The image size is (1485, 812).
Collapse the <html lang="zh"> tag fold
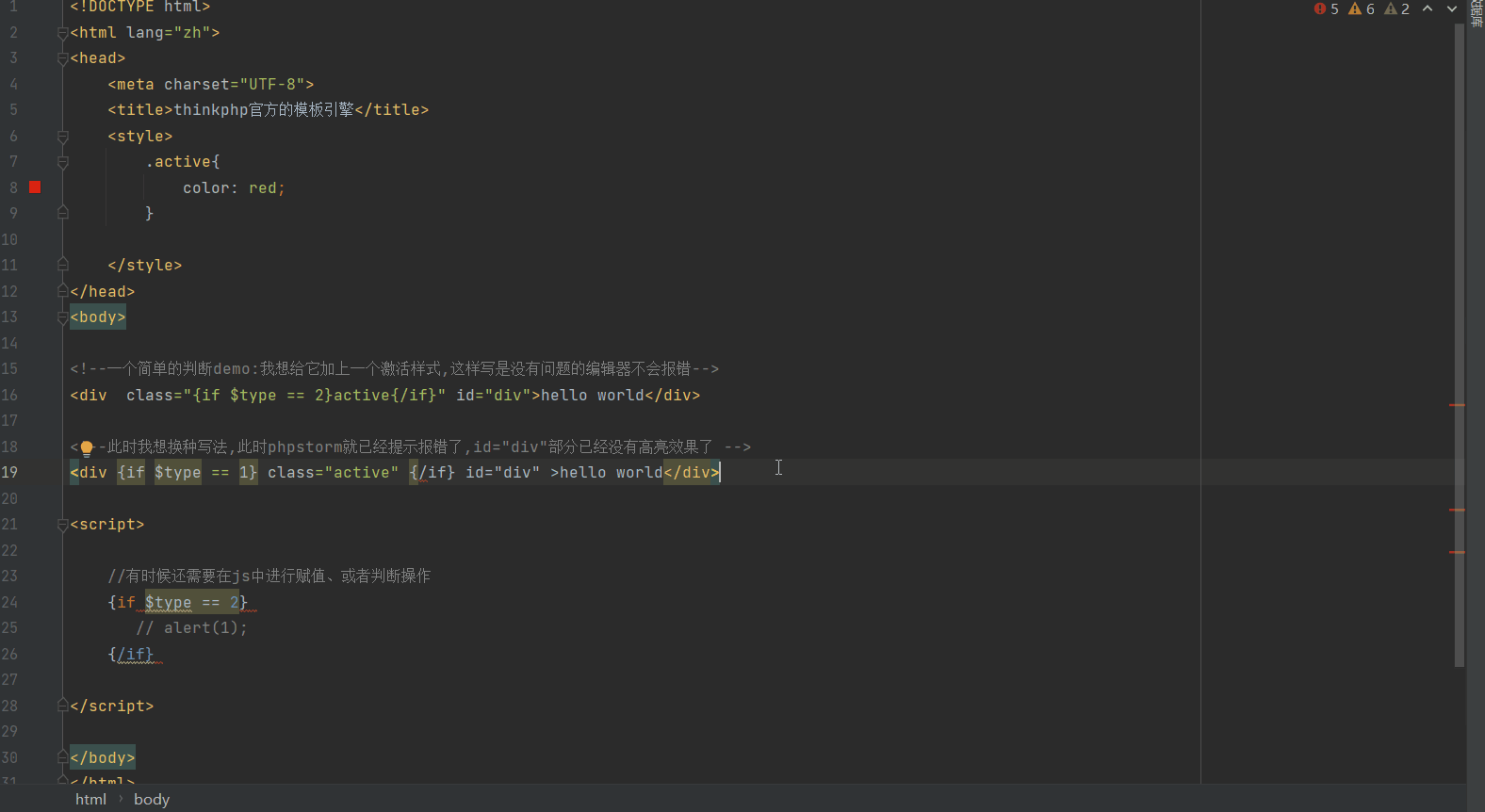pyautogui.click(x=62, y=33)
